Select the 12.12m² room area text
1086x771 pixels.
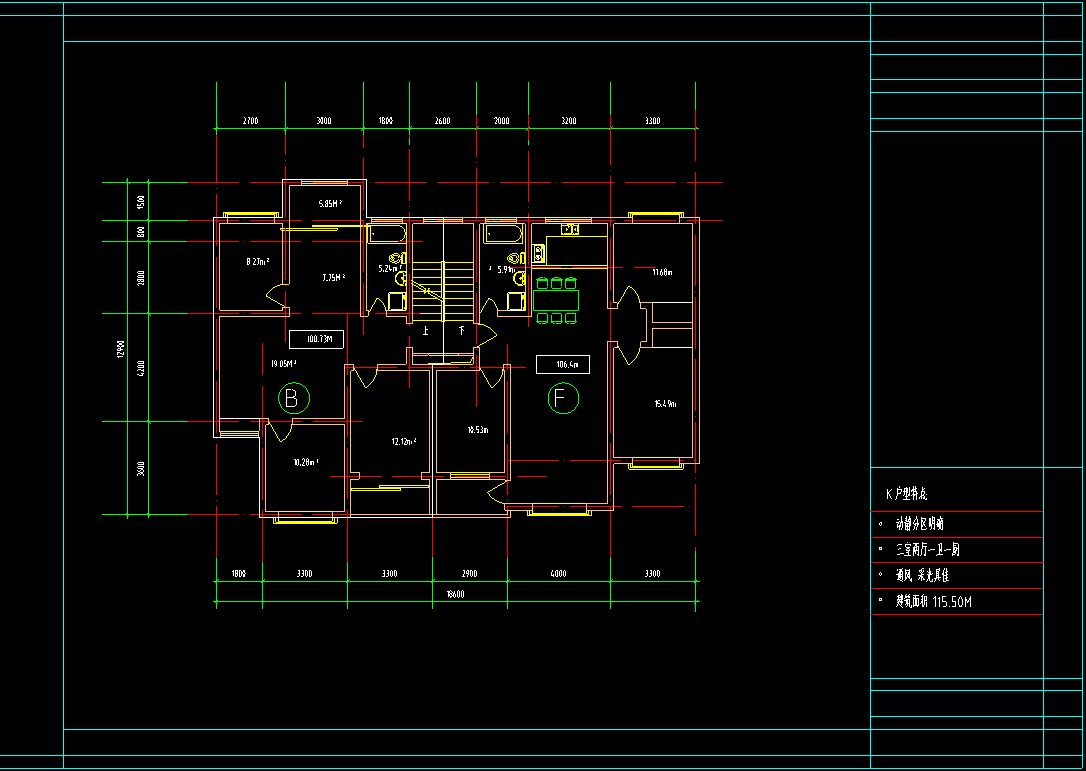click(x=403, y=441)
